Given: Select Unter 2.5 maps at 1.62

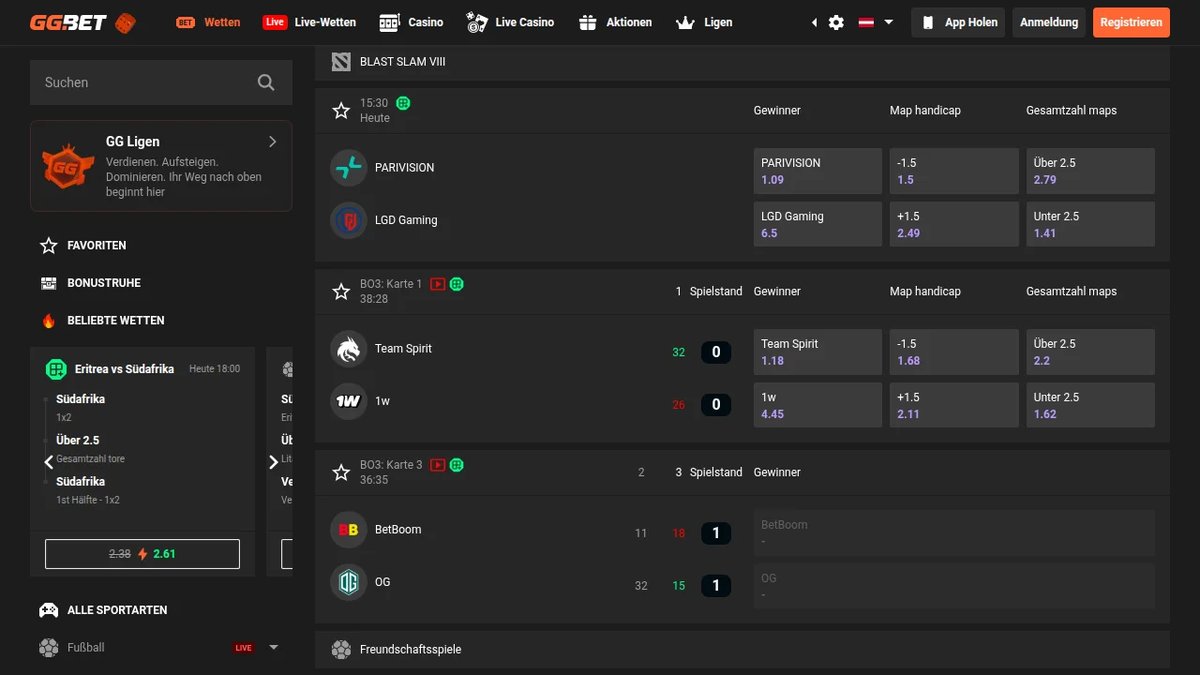Looking at the screenshot, I should click(x=1091, y=405).
